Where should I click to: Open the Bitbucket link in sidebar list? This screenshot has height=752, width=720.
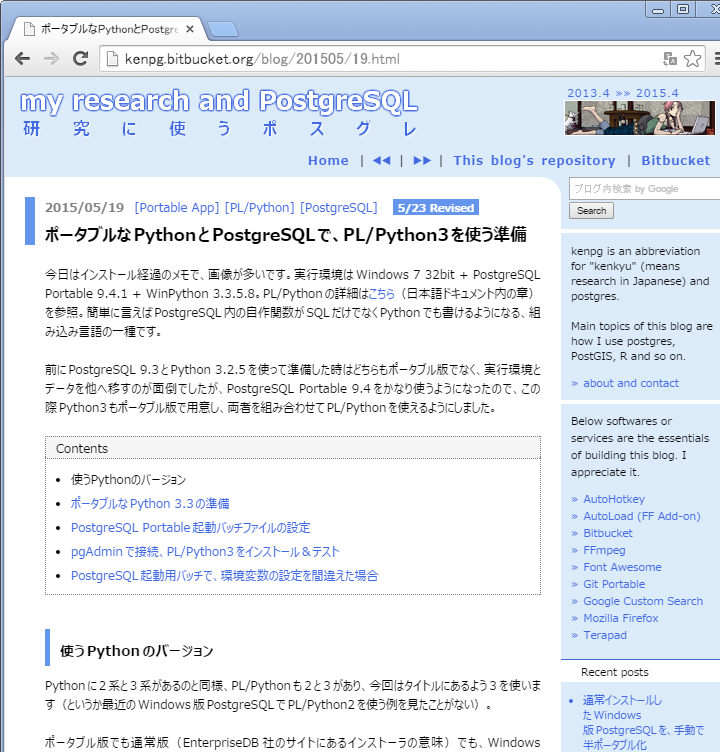point(608,533)
